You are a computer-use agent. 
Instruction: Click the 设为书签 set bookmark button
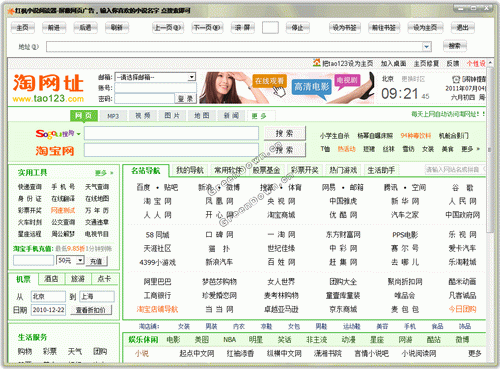click(345, 28)
